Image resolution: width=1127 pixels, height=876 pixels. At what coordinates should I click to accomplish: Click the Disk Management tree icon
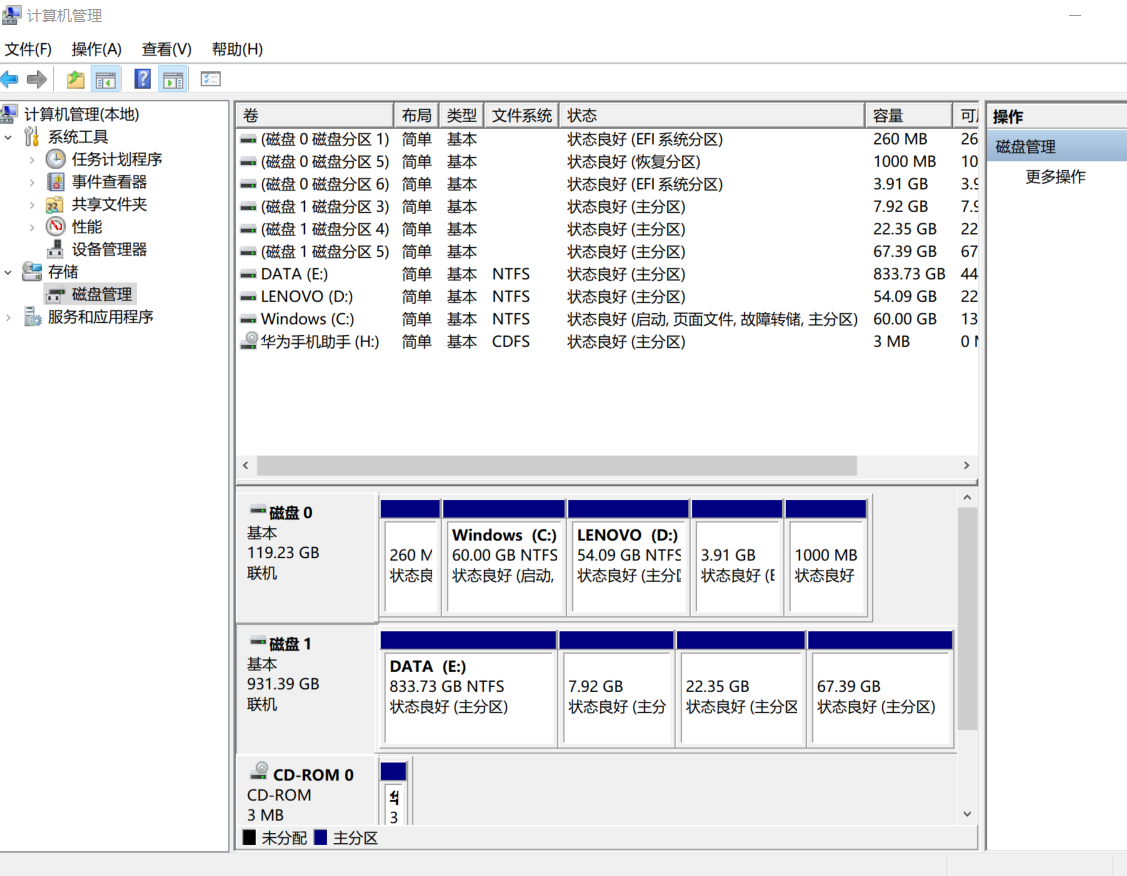[x=55, y=295]
